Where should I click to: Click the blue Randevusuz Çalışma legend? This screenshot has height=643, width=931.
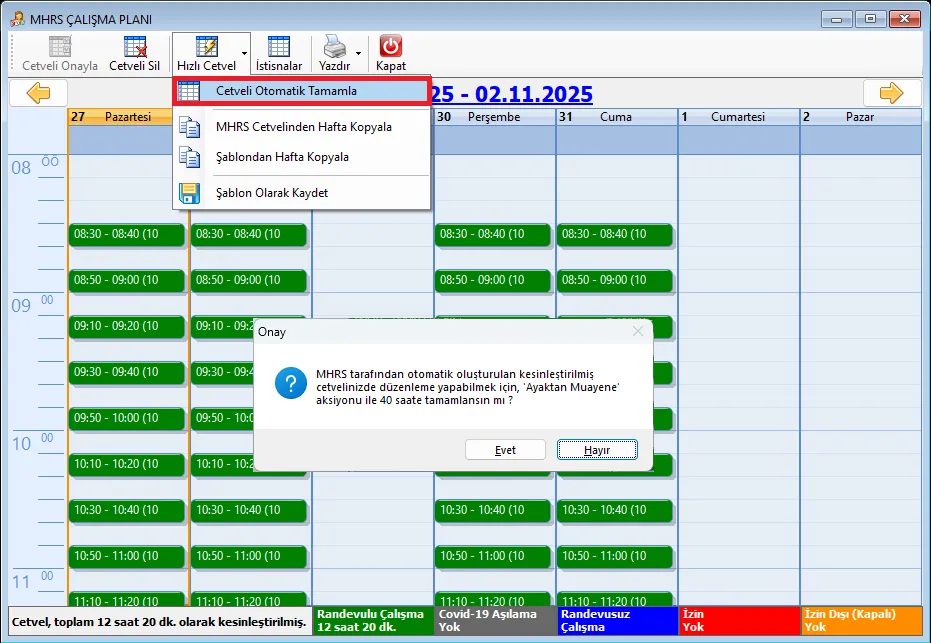pyautogui.click(x=618, y=621)
